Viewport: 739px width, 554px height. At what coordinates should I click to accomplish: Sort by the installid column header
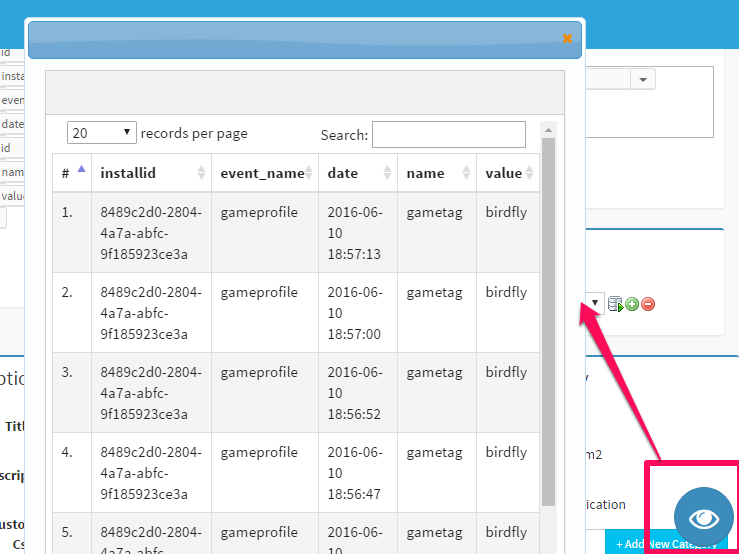point(151,173)
